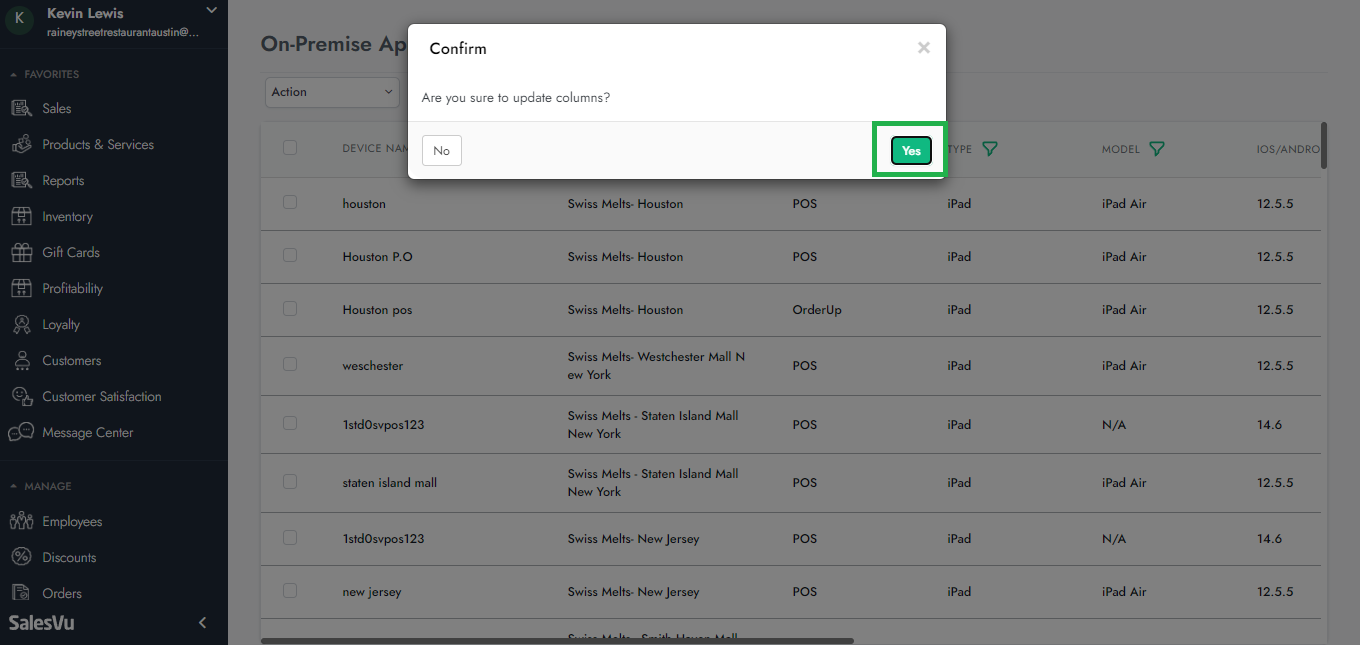Click the Gift Cards icon

pos(21,252)
